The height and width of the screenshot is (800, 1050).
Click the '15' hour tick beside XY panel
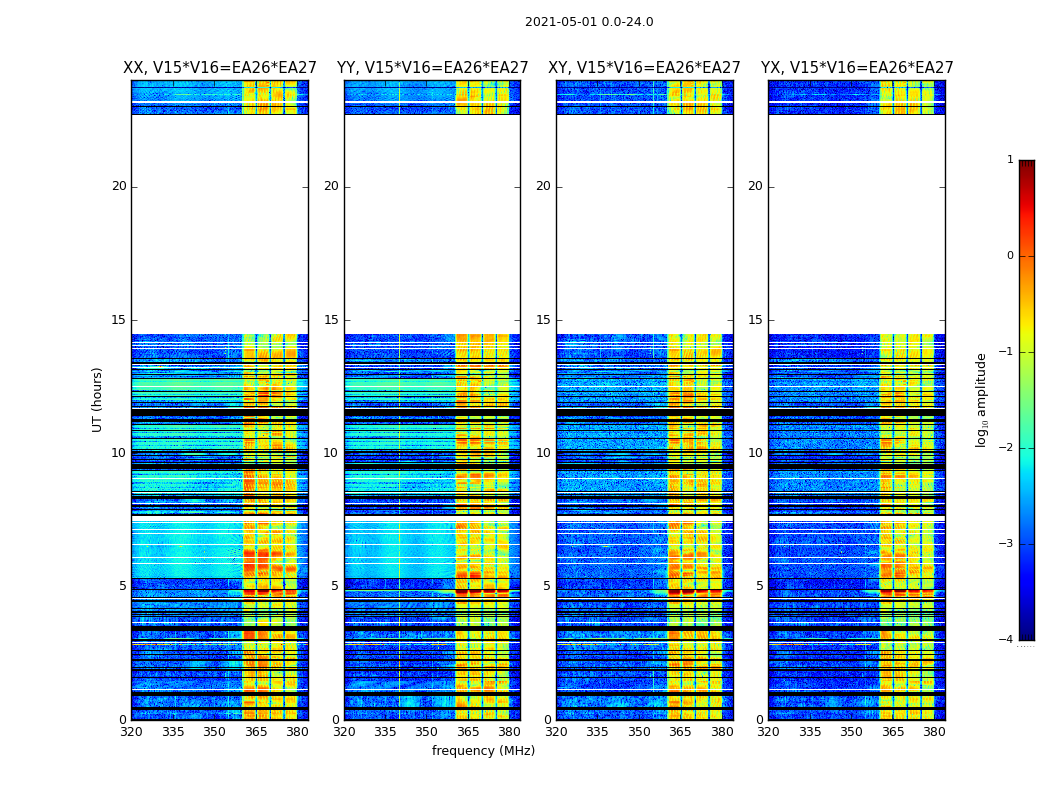544,320
